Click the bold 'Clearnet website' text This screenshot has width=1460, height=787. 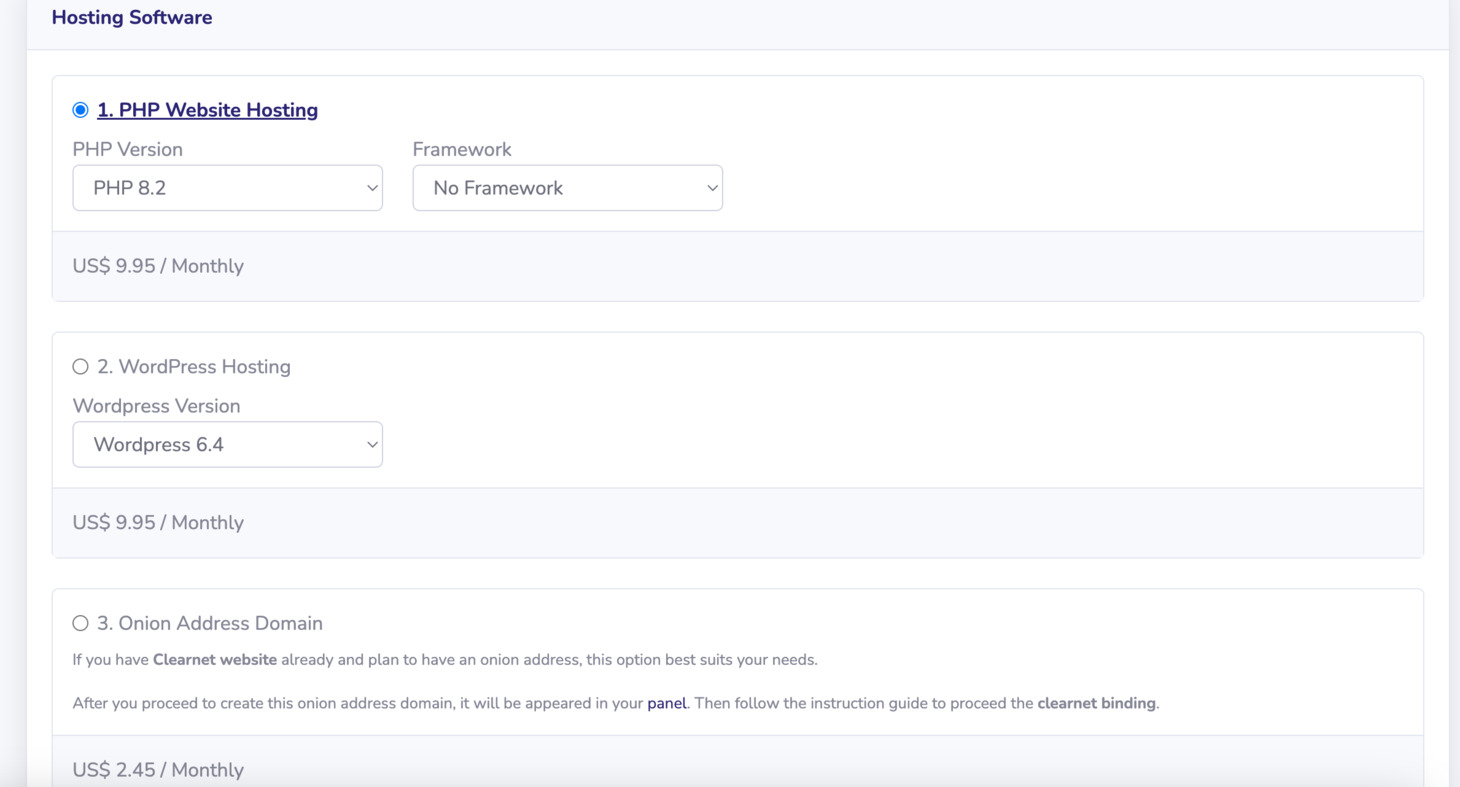[215, 660]
